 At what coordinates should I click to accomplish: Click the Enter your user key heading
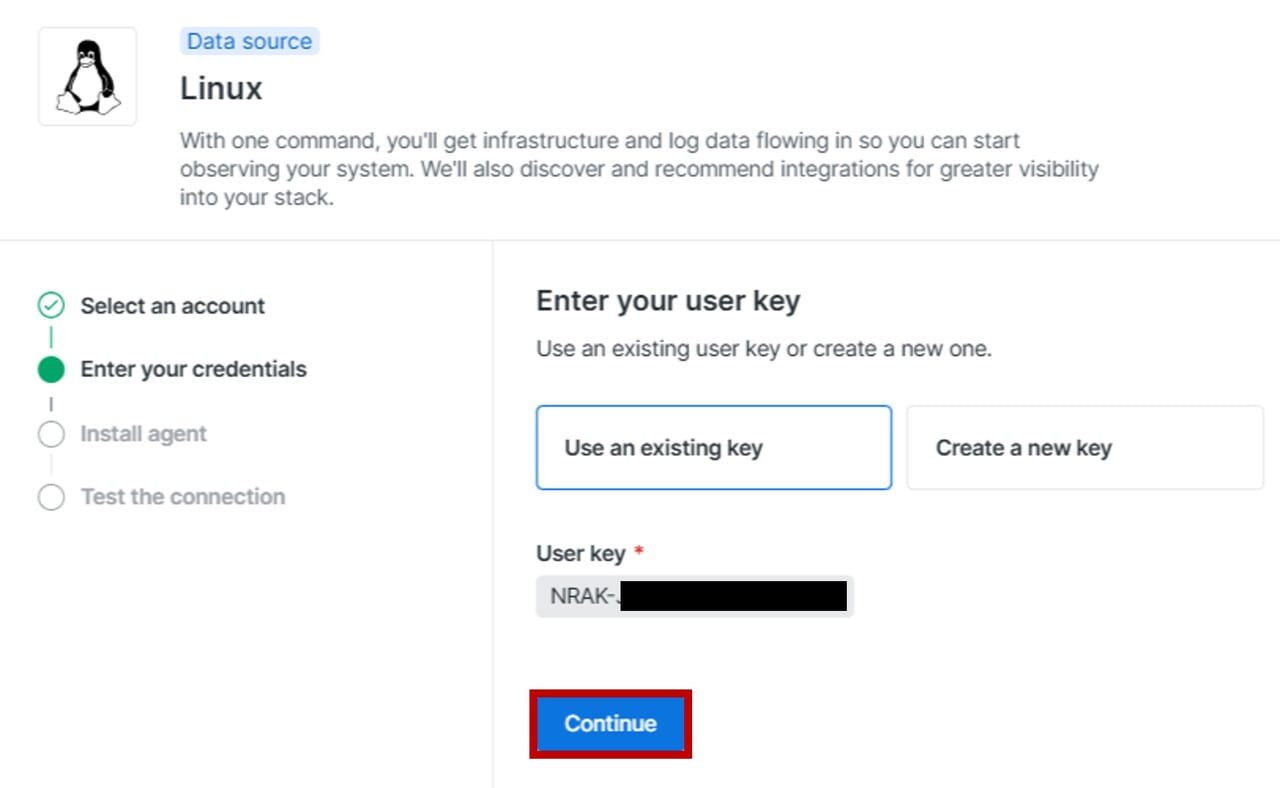tap(668, 301)
